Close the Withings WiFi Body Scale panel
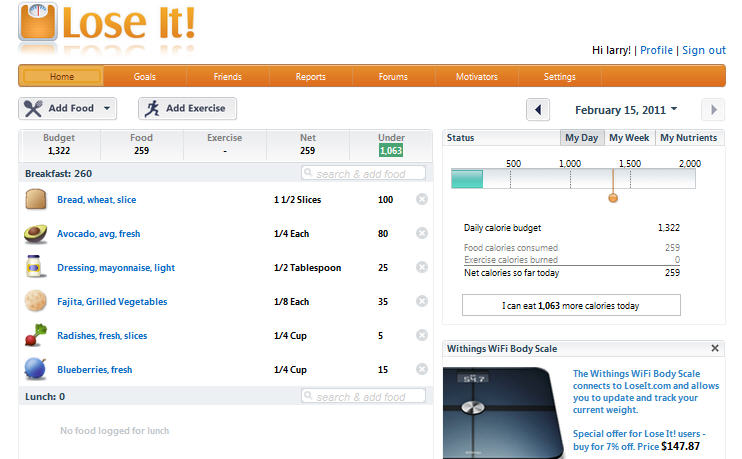 (715, 348)
